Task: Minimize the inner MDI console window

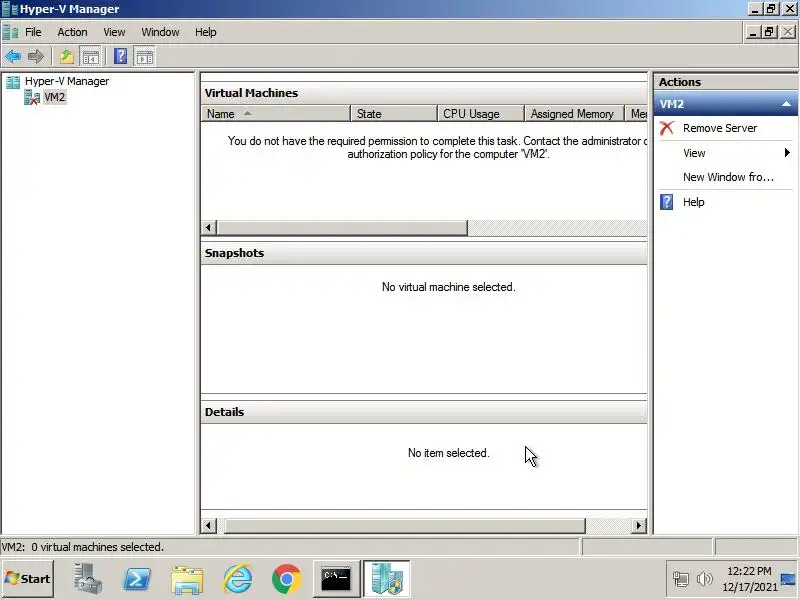Action: pyautogui.click(x=753, y=32)
